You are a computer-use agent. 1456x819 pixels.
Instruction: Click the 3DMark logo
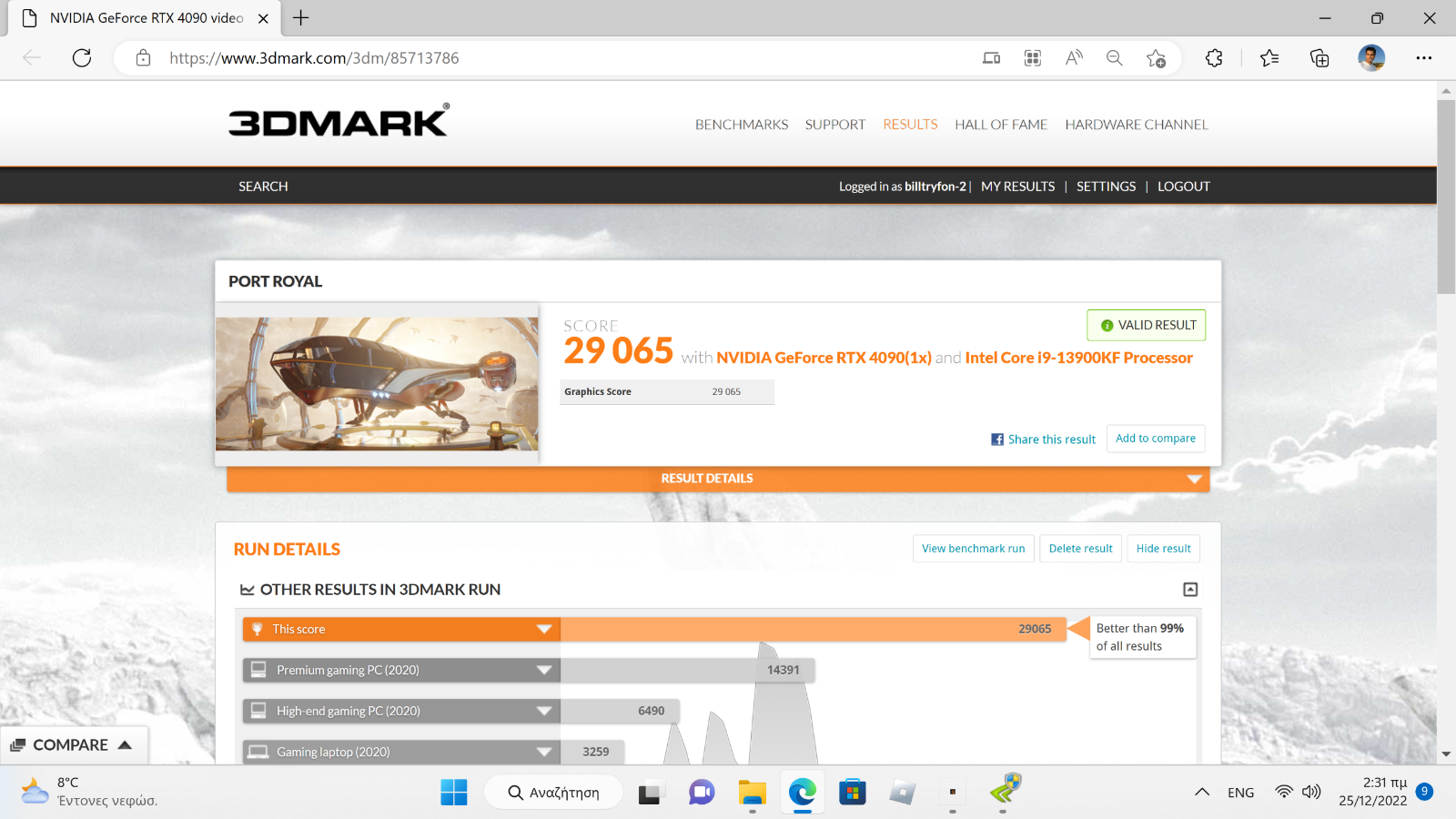pyautogui.click(x=339, y=120)
